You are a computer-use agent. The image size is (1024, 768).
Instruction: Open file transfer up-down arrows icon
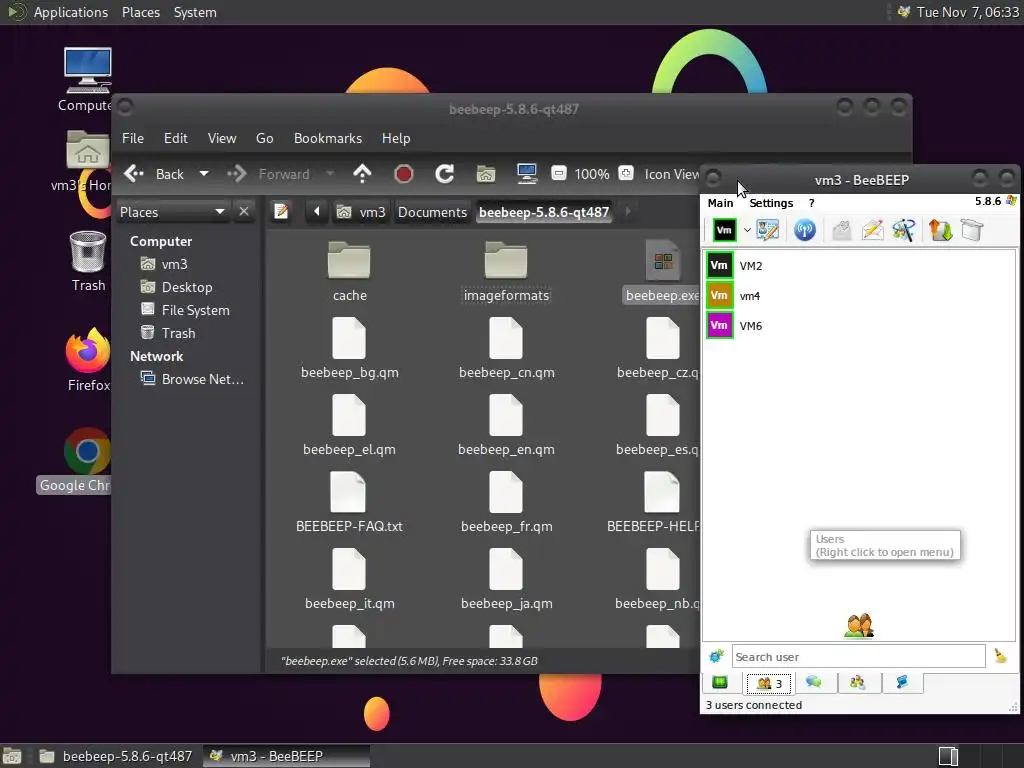pos(940,230)
